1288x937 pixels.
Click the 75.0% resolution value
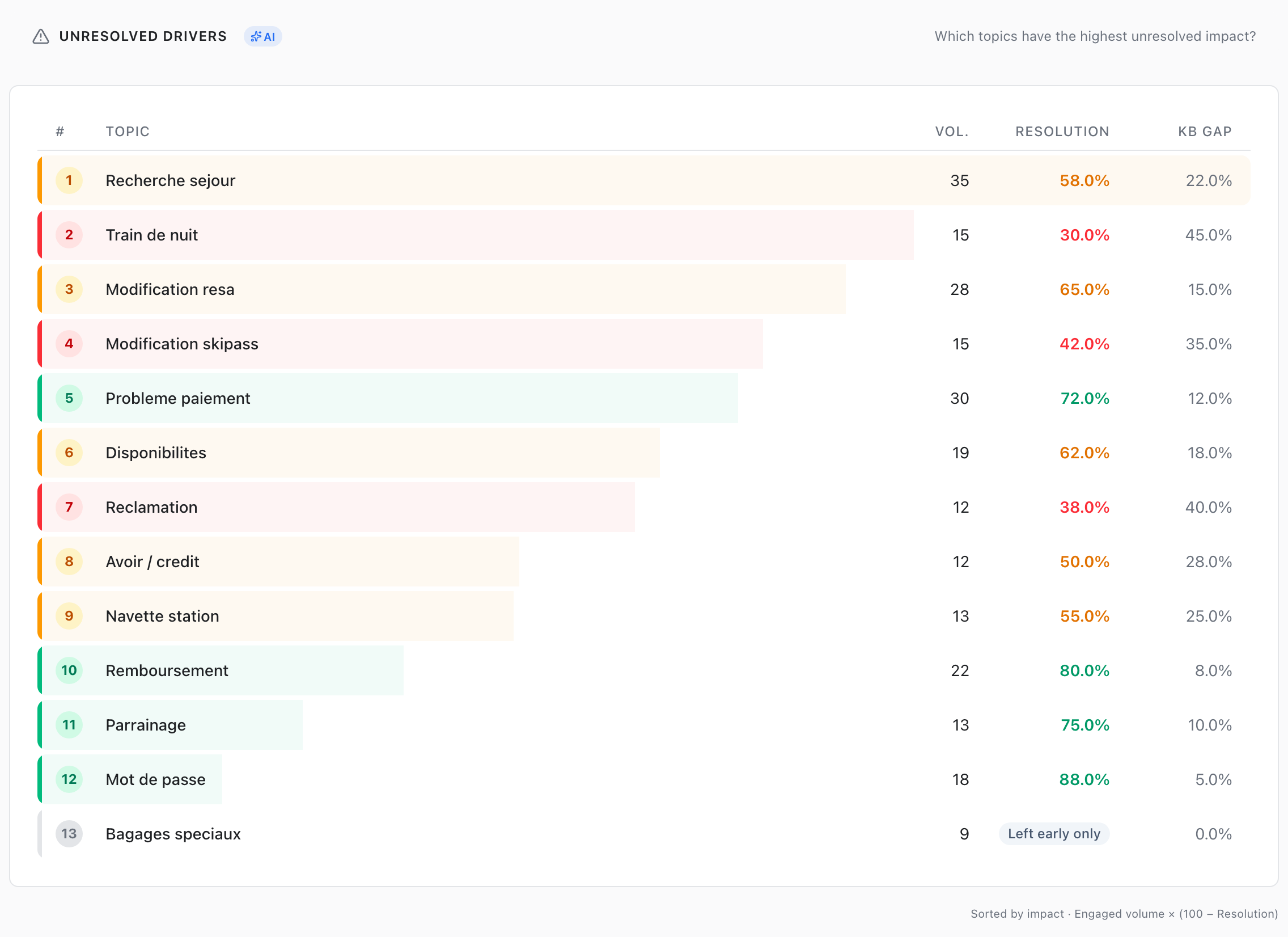pos(1085,725)
